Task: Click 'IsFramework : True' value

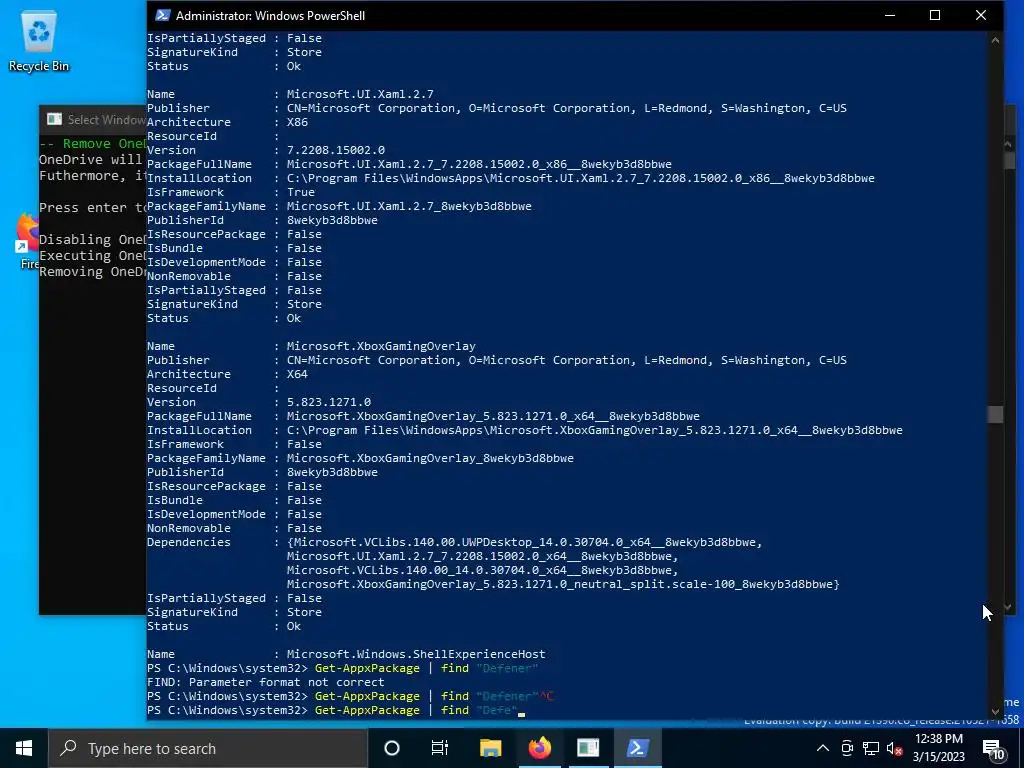Action: click(x=300, y=192)
